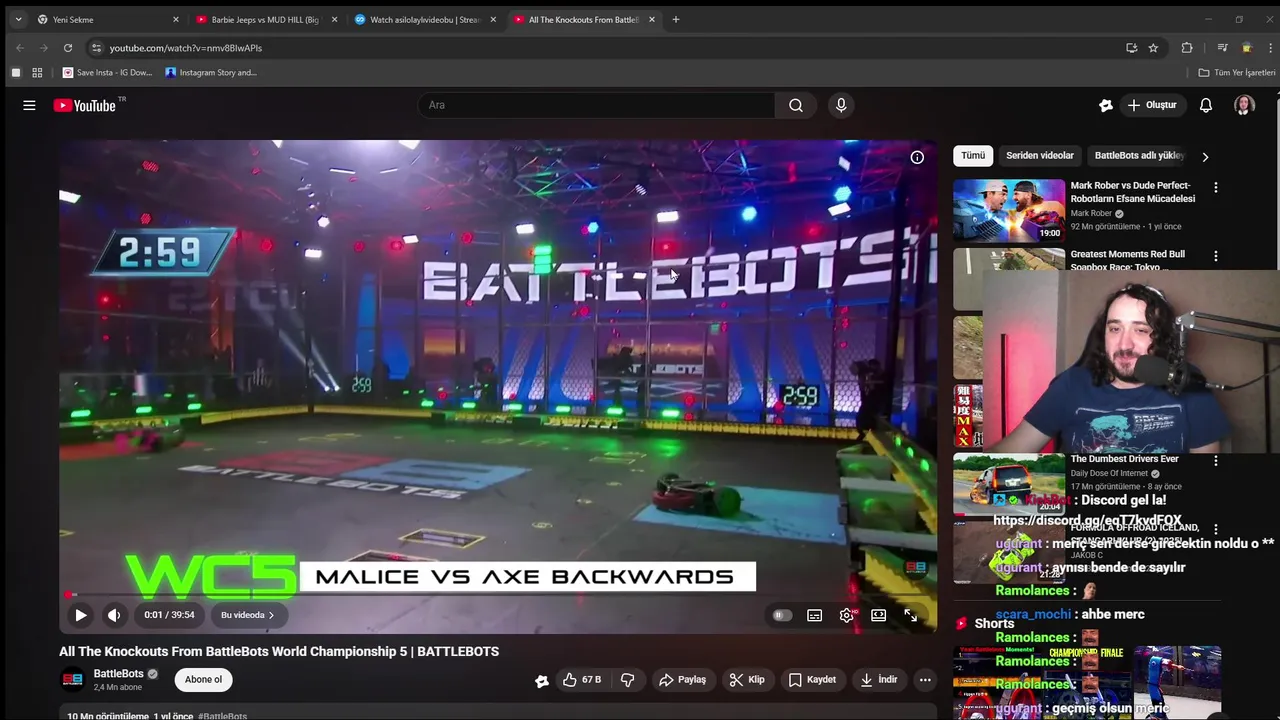
Task: Go back in browser history
Action: [20, 48]
